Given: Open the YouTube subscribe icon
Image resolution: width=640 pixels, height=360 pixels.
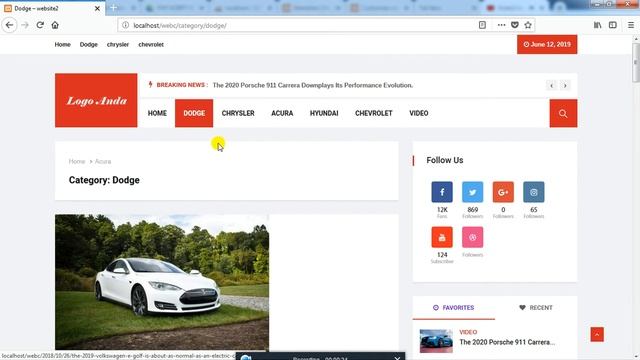Looking at the screenshot, I should (x=442, y=237).
